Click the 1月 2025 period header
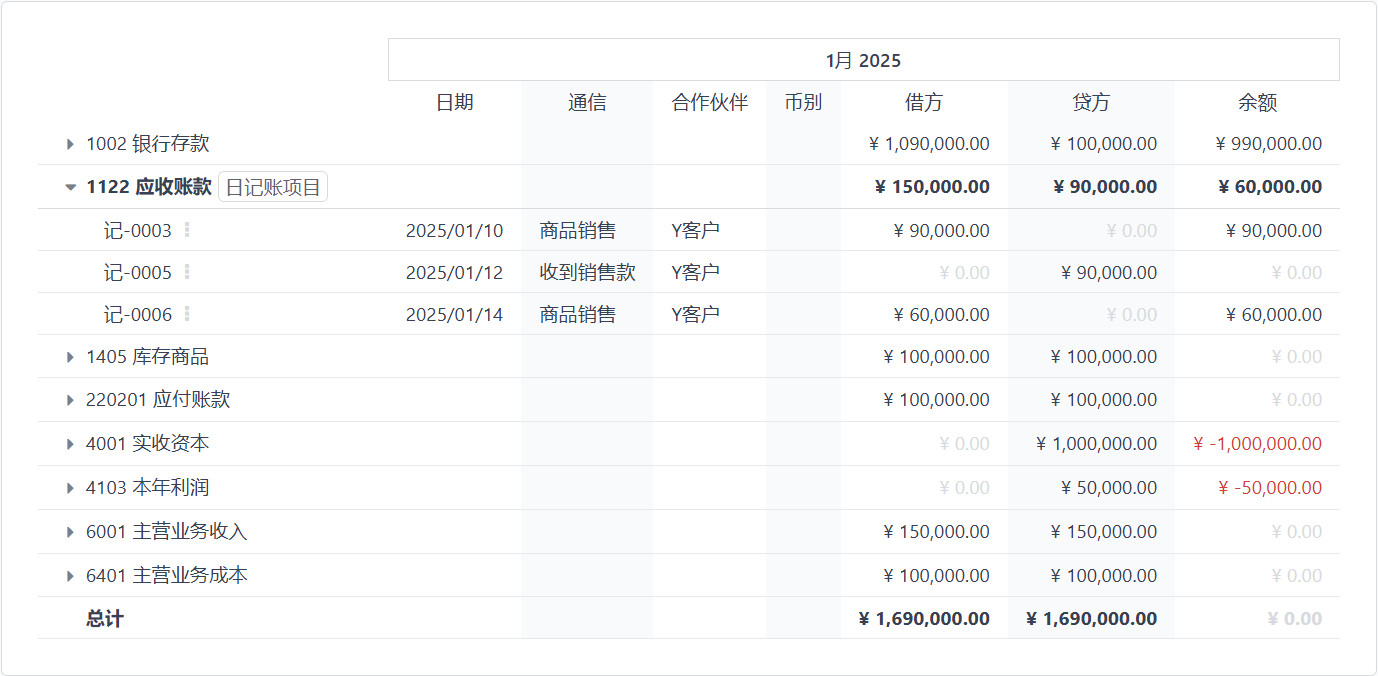The height and width of the screenshot is (676, 1378). click(x=863, y=60)
